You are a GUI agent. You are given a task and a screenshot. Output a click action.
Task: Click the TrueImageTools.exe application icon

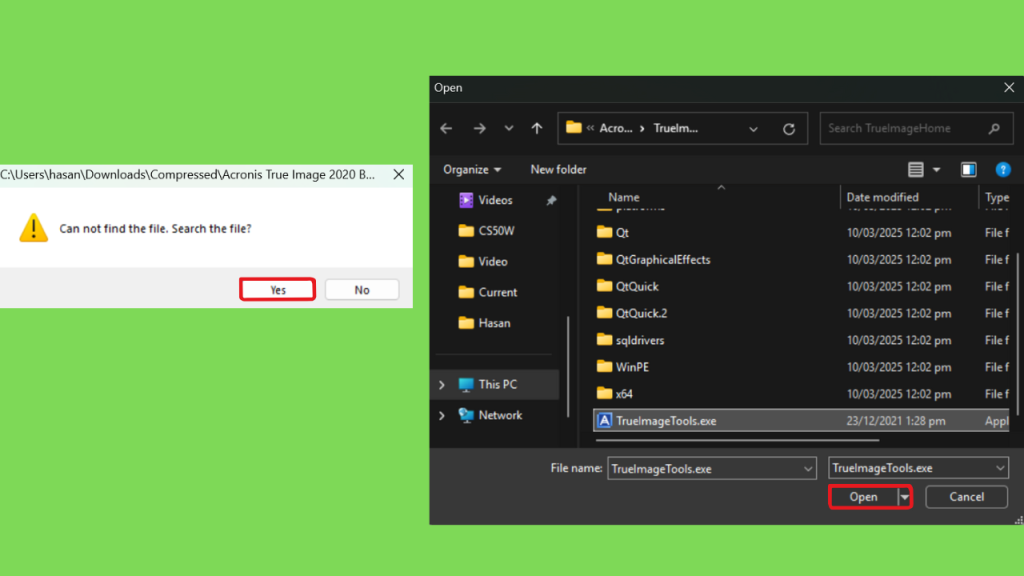(x=605, y=421)
